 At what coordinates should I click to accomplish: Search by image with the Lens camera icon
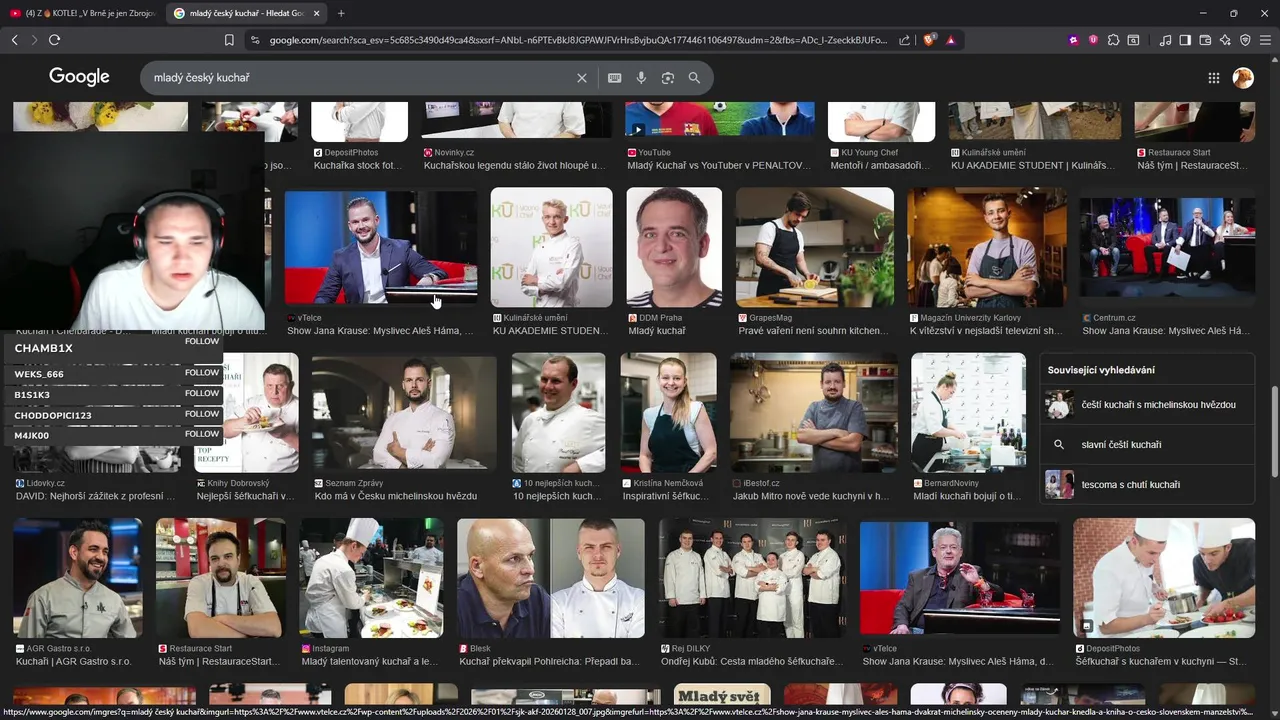(x=668, y=78)
